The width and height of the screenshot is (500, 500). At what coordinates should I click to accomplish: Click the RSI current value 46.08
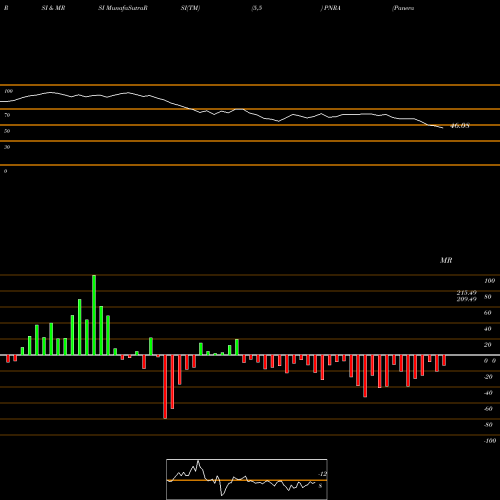[460, 126]
